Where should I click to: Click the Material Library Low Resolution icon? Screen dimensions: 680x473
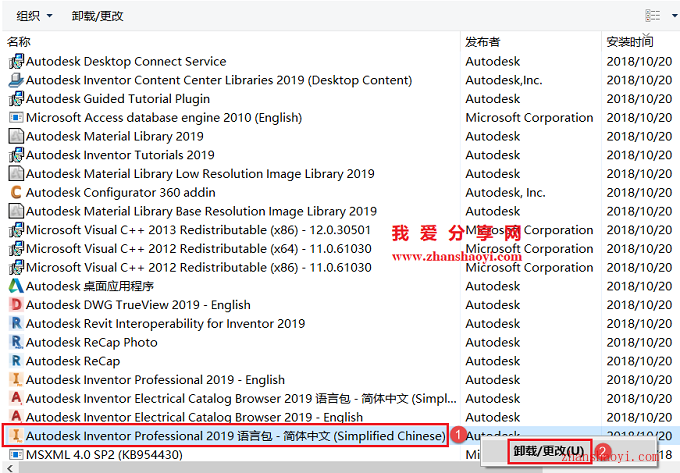pyautogui.click(x=16, y=173)
